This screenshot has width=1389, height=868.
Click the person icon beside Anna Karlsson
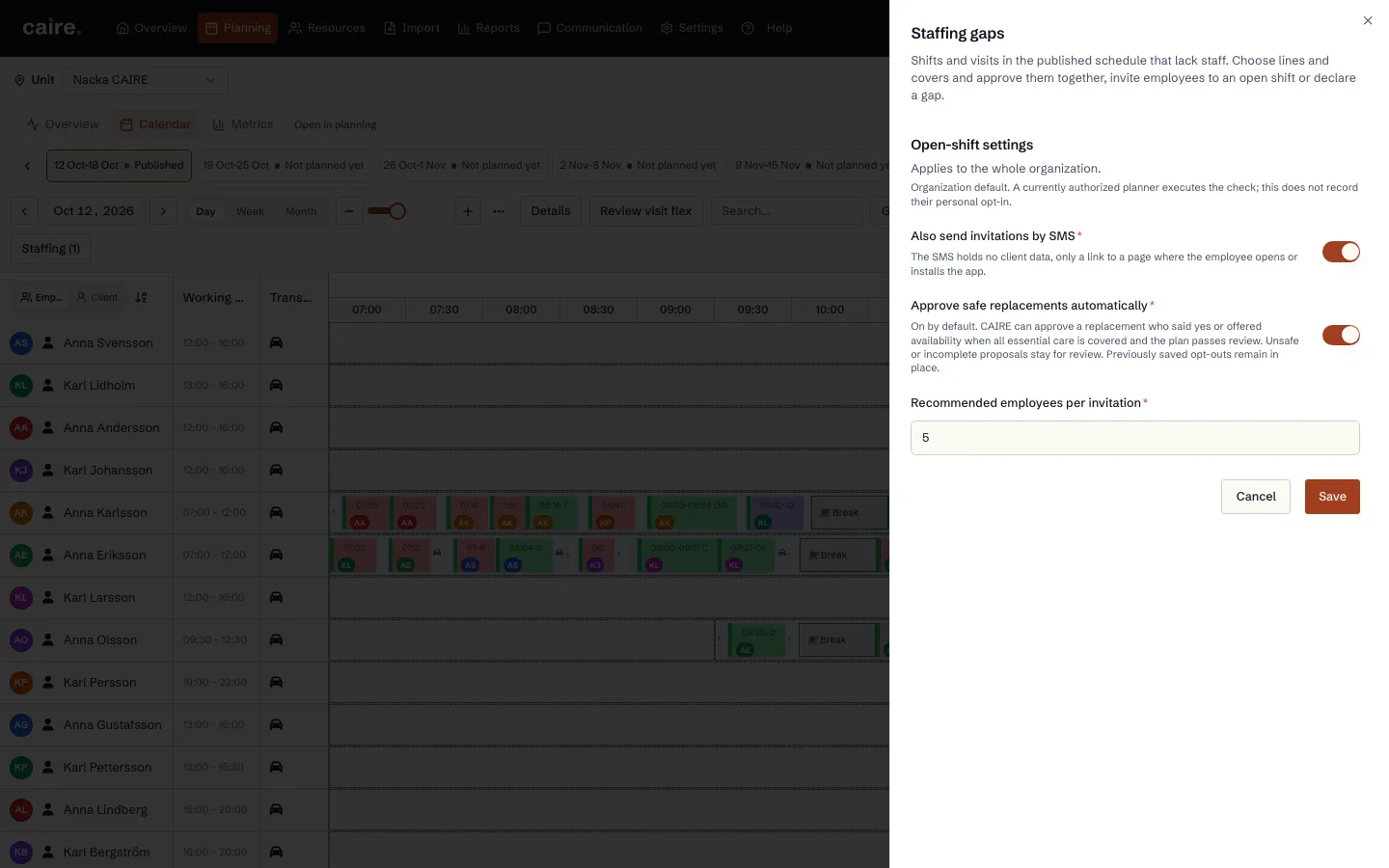click(x=47, y=512)
